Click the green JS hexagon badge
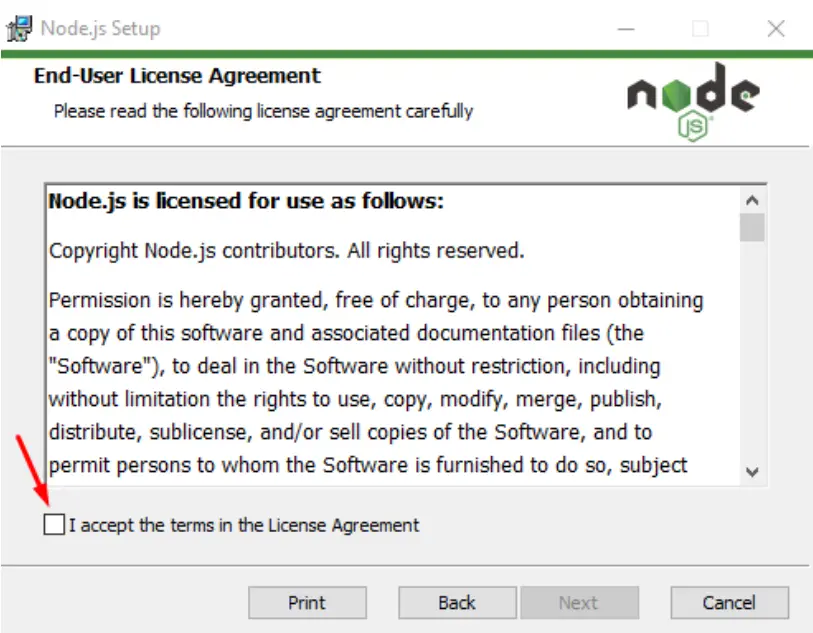 point(693,126)
